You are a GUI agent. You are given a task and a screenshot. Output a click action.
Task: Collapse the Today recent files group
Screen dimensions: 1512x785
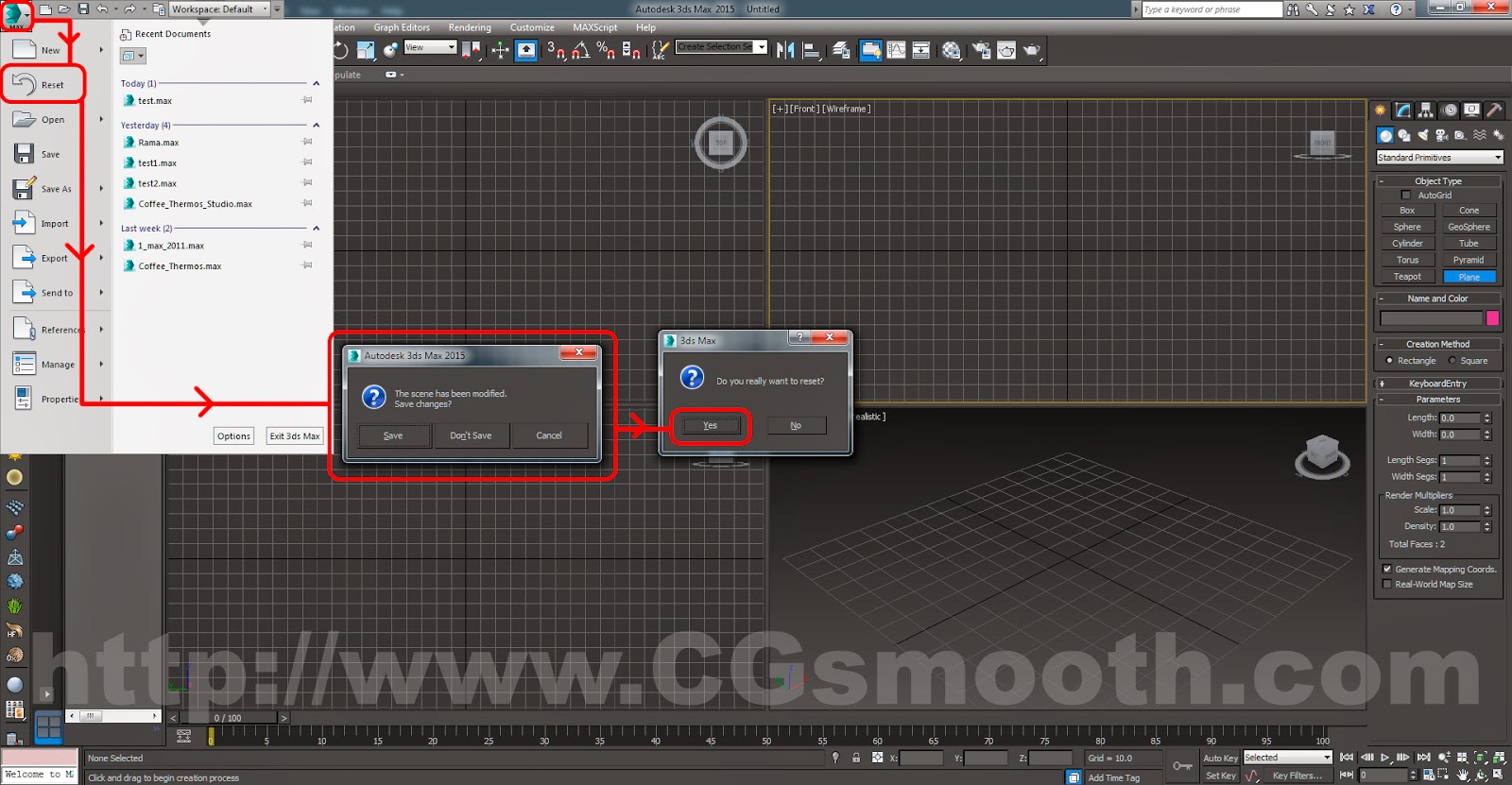[x=316, y=83]
